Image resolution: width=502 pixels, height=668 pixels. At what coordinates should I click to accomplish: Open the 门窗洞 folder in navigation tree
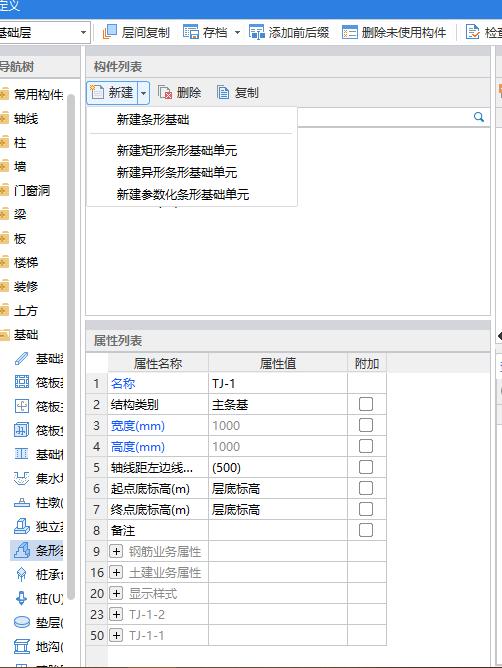coord(4,190)
